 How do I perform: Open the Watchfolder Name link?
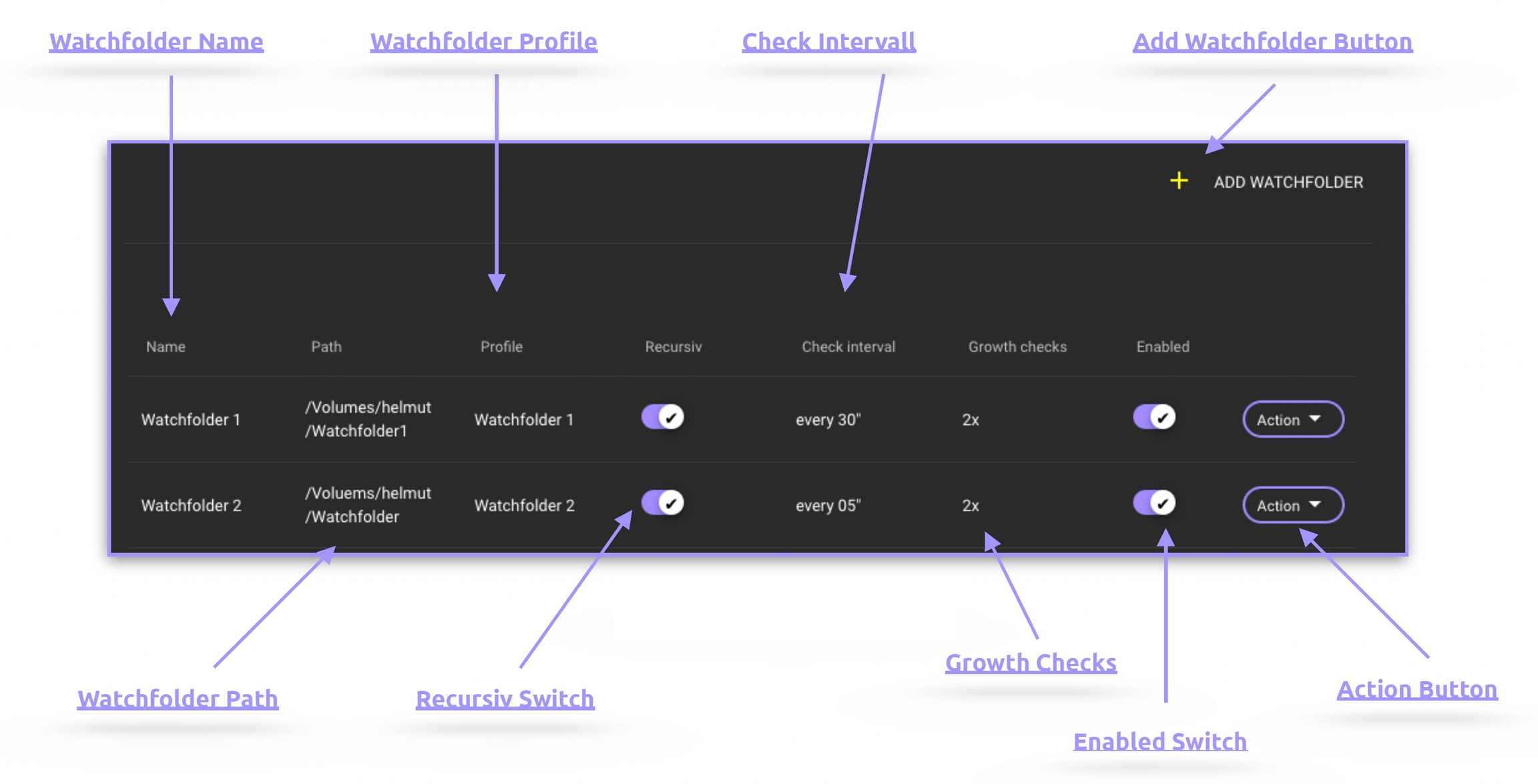coord(156,41)
